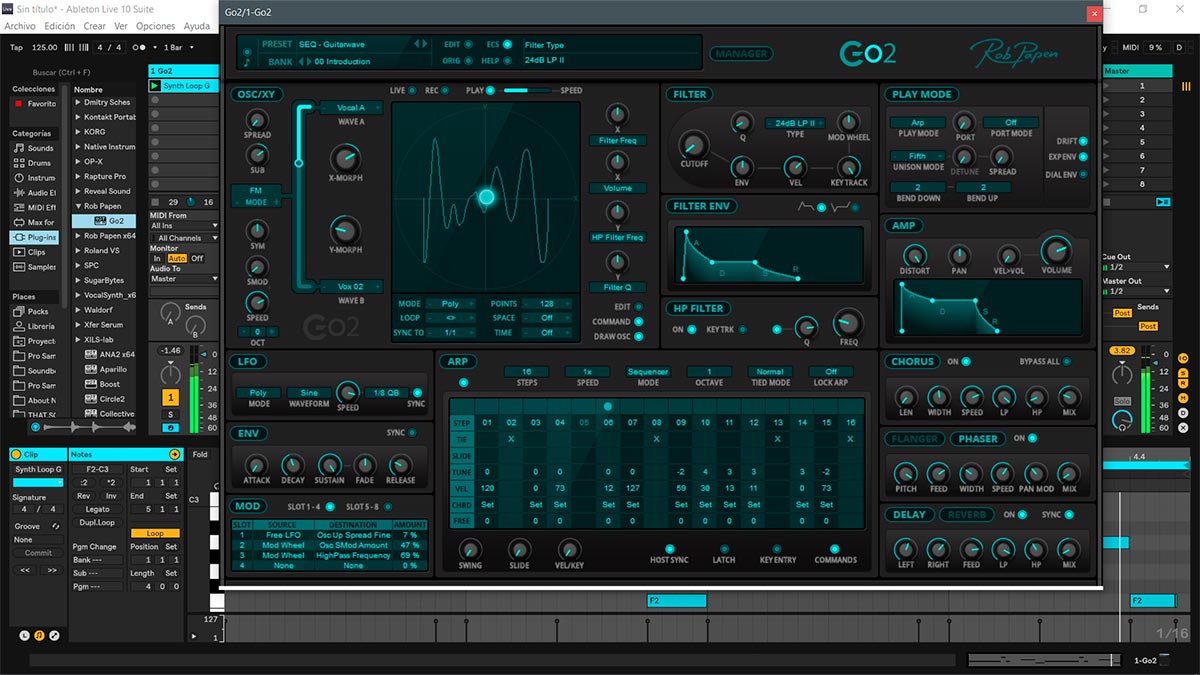Viewport: 1200px width, 675px height.
Task: Click the MOD WHEEL filter knob
Action: point(848,122)
